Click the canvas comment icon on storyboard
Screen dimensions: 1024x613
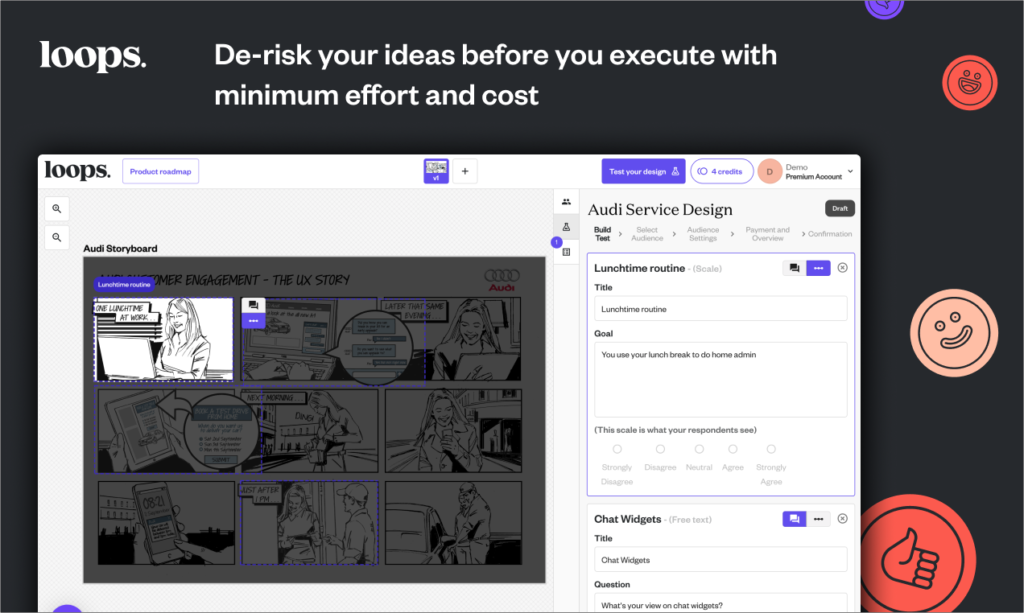click(253, 305)
